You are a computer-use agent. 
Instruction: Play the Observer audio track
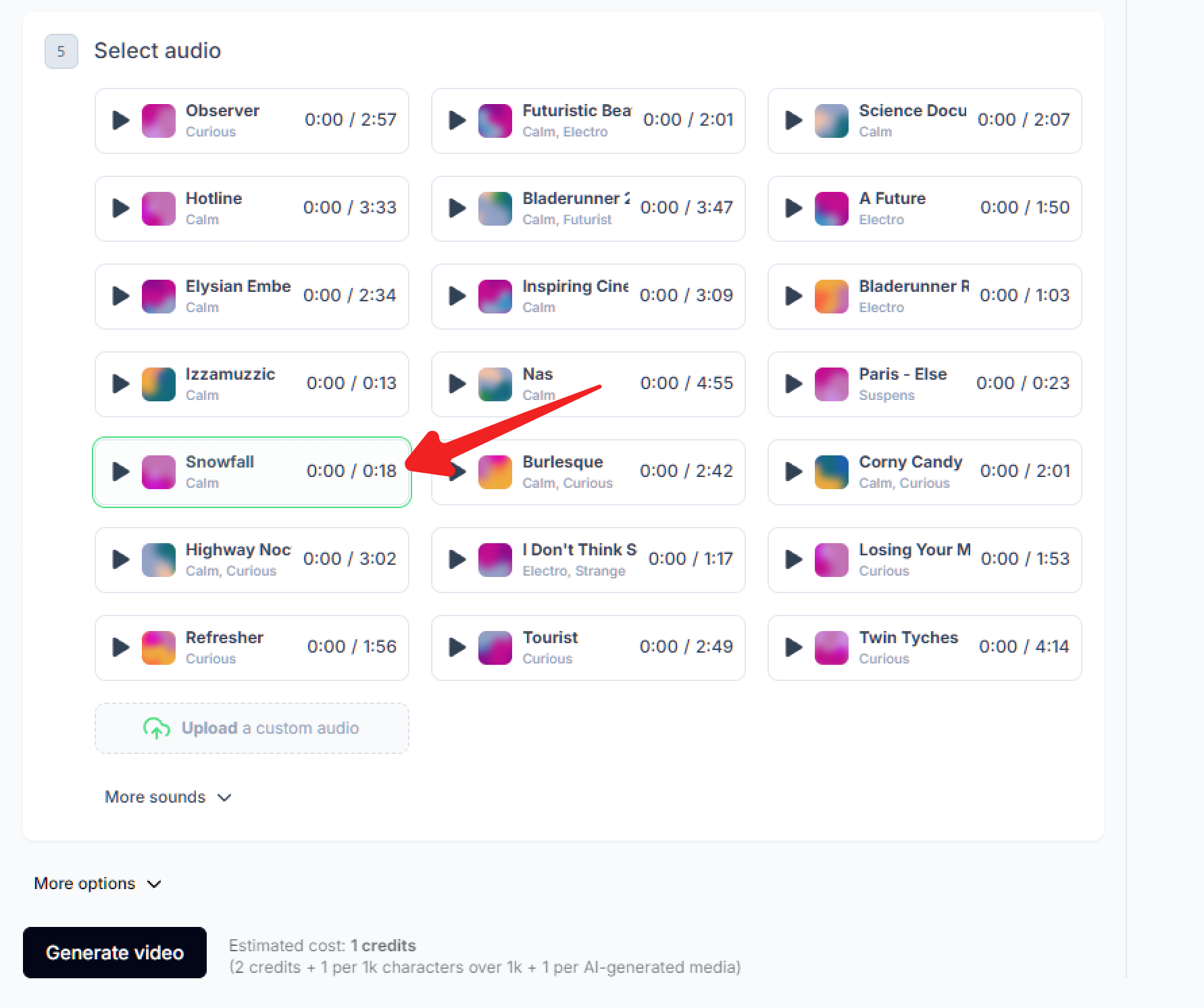(x=121, y=120)
